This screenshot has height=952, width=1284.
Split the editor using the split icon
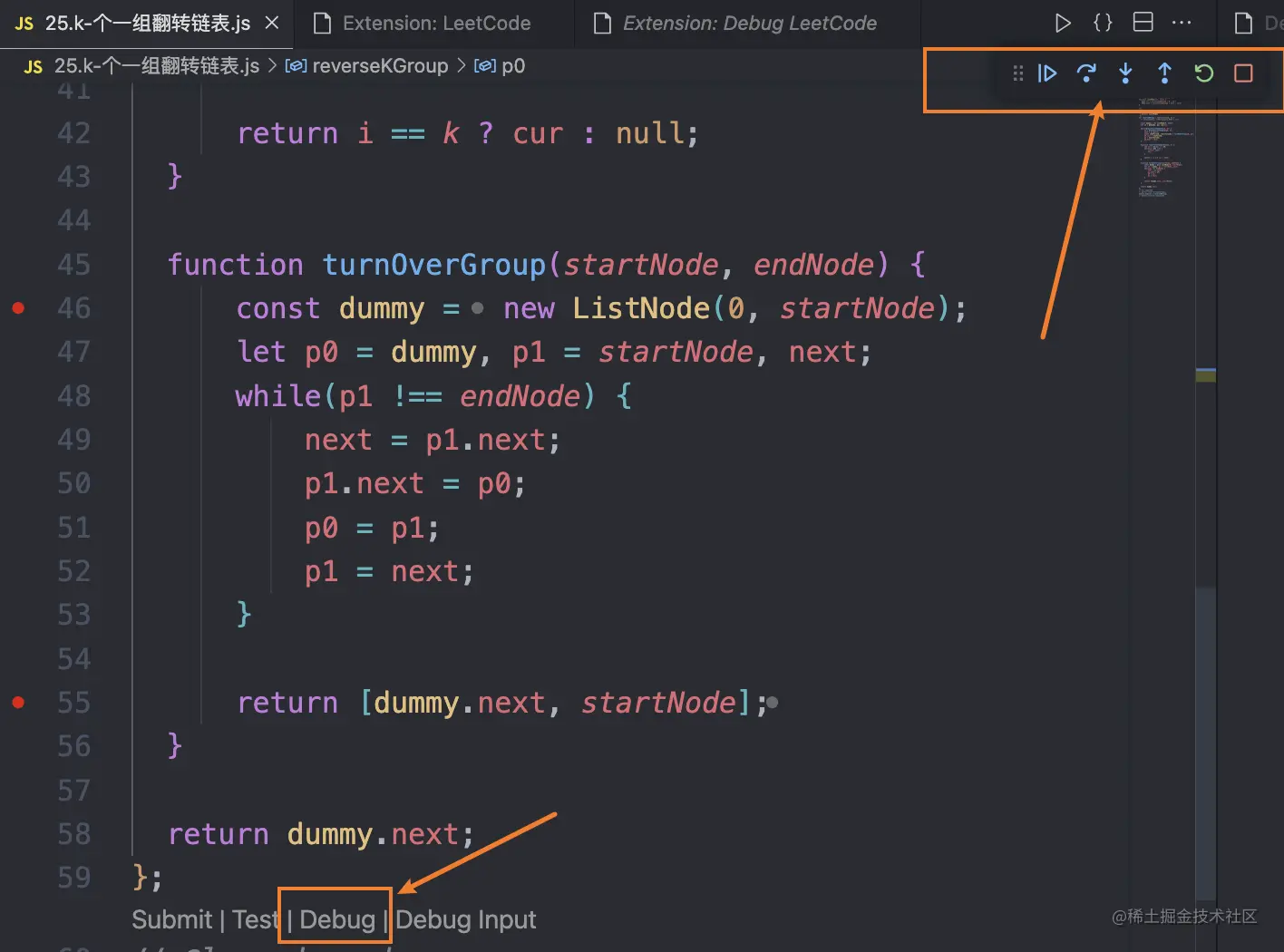1143,23
